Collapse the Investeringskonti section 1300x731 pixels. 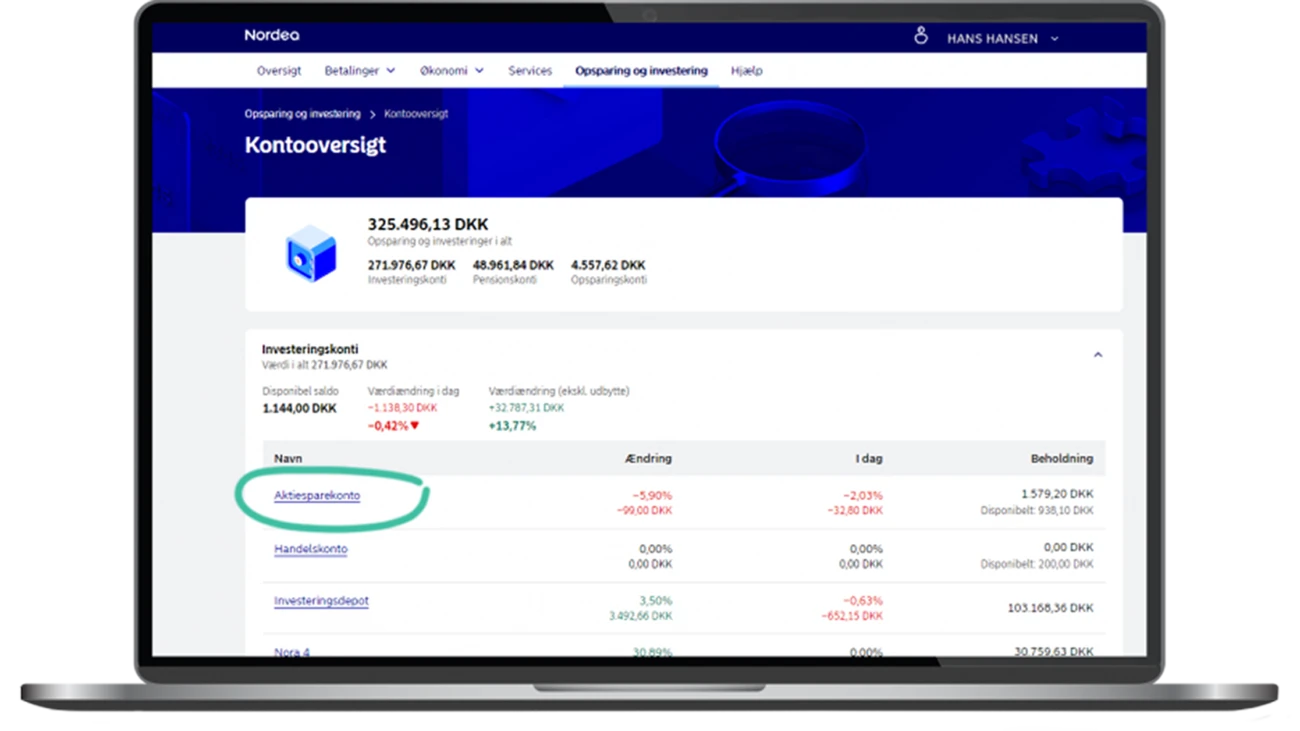(x=1097, y=355)
